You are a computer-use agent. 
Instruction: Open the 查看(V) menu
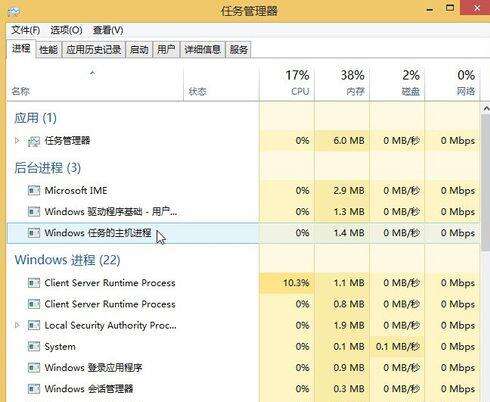click(108, 30)
